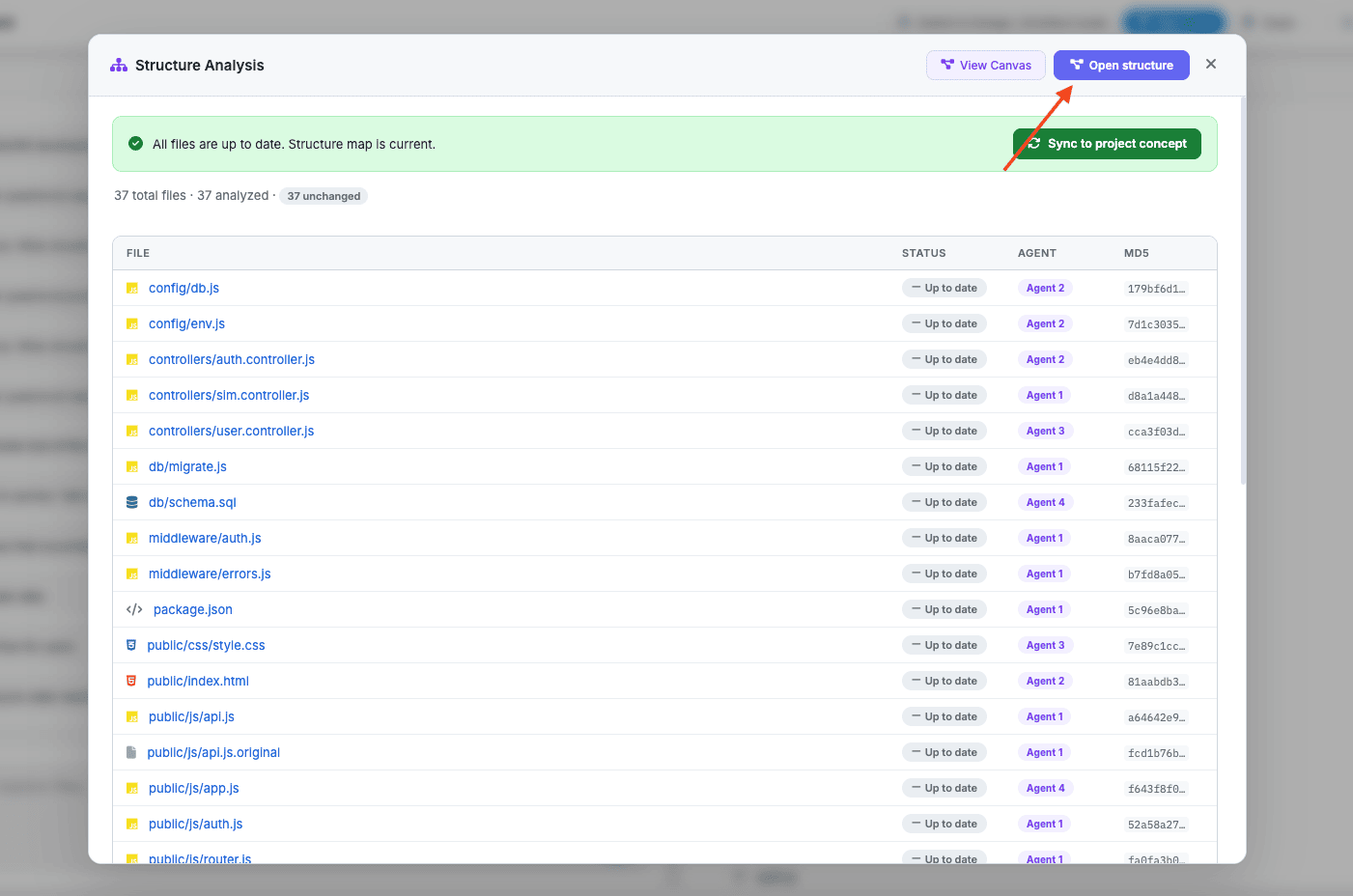
Task: Open the package.json file link
Action: coord(193,610)
